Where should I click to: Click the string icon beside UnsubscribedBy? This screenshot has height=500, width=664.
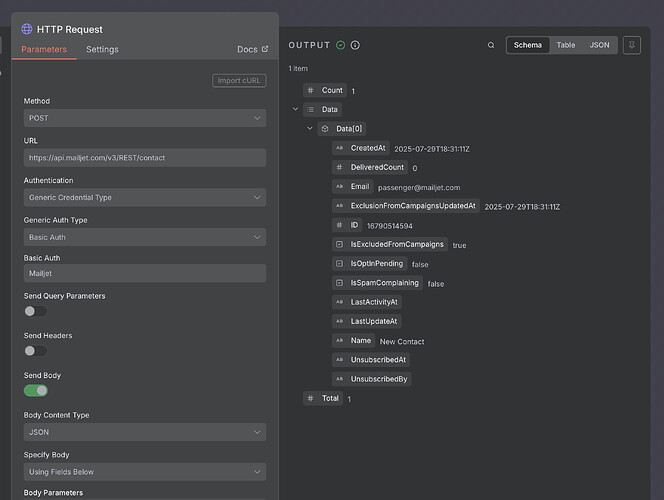(339, 379)
